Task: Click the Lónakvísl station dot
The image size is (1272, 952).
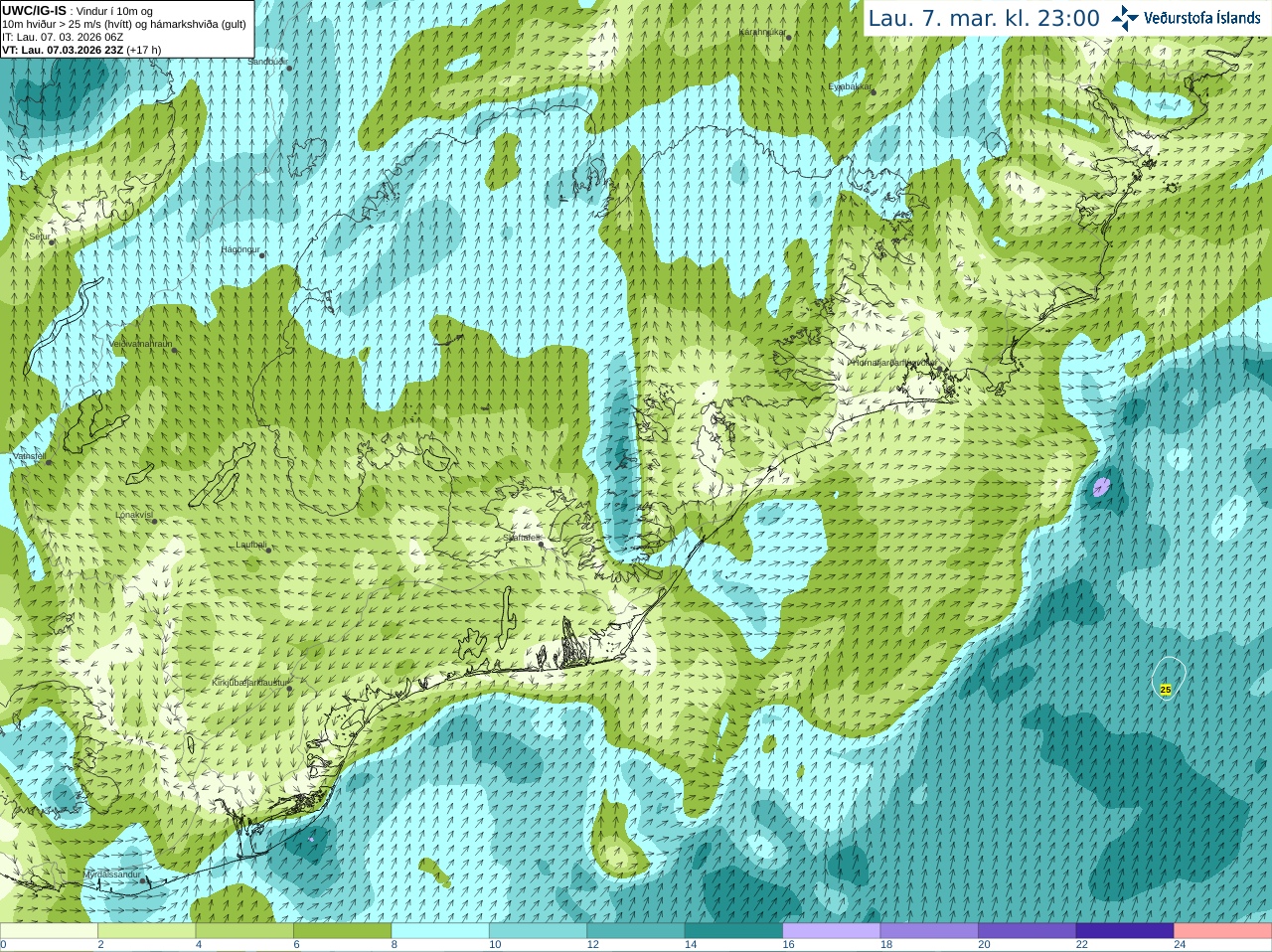Action: click(154, 521)
